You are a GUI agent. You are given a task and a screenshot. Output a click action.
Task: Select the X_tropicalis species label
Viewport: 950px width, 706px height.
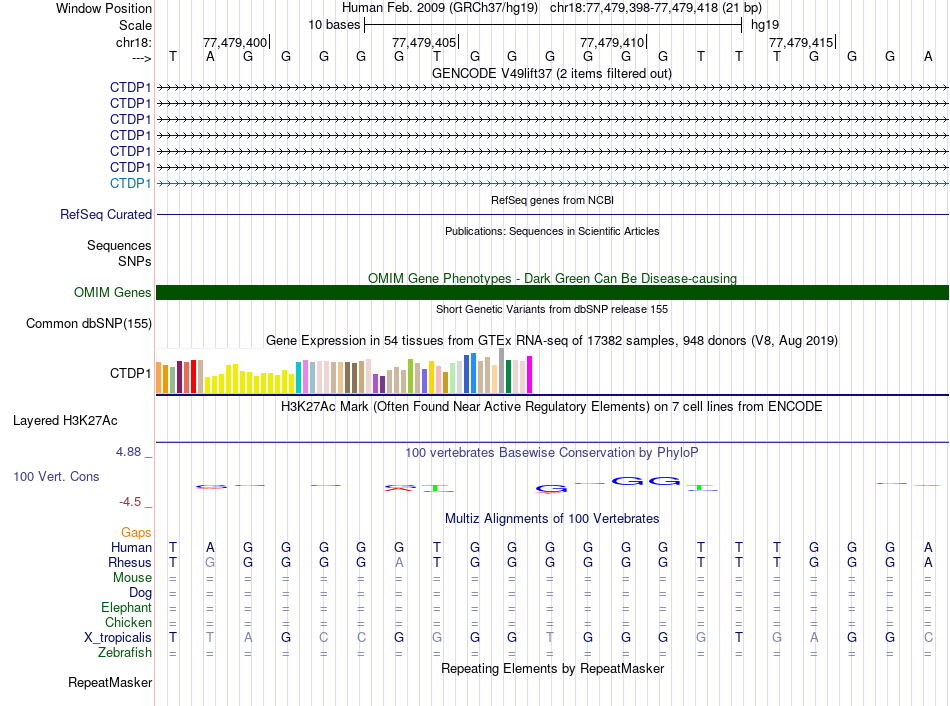pos(118,637)
